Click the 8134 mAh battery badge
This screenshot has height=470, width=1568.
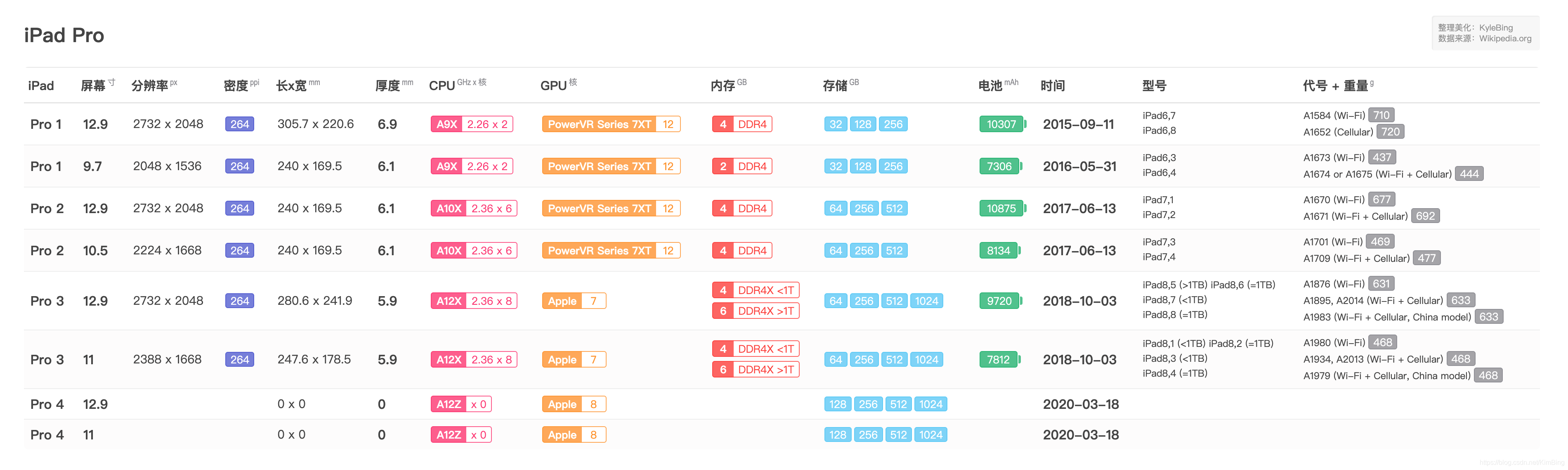pyautogui.click(x=998, y=251)
